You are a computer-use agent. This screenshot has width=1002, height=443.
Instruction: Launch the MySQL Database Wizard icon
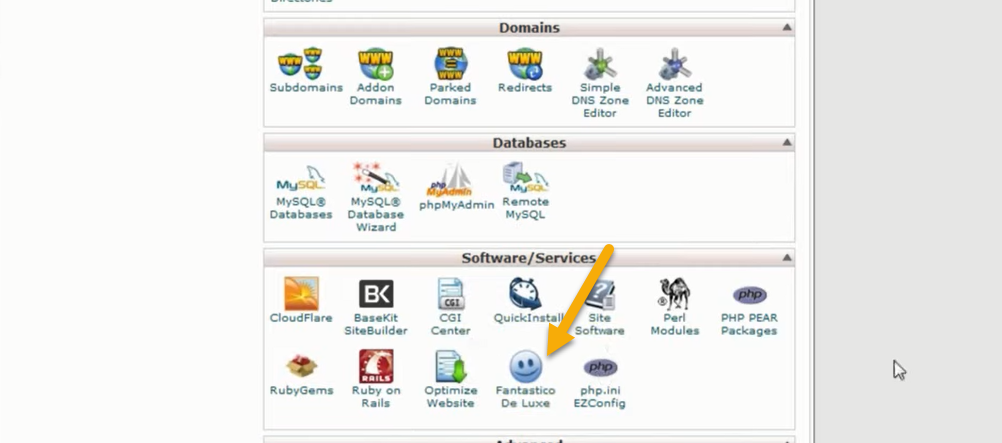[375, 177]
